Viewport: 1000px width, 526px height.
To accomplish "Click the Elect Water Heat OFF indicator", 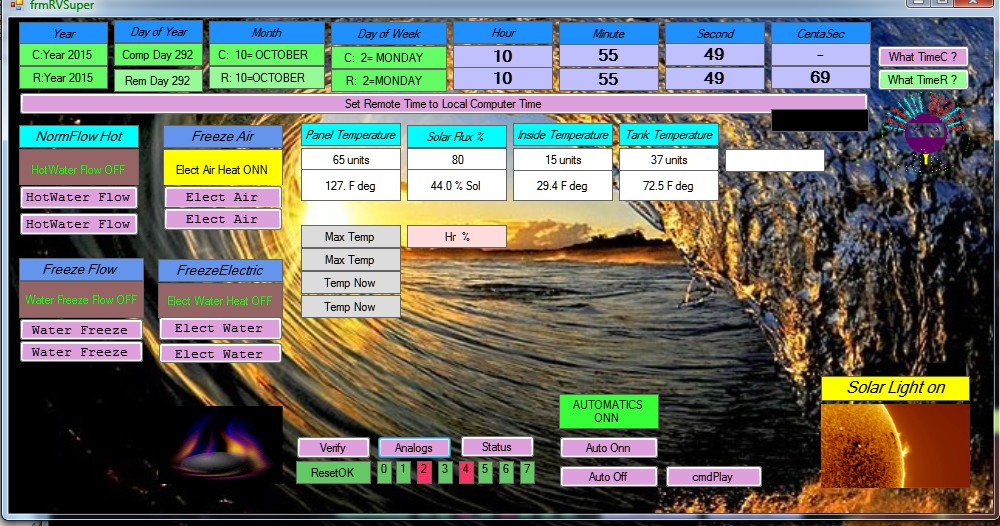I will tap(220, 300).
